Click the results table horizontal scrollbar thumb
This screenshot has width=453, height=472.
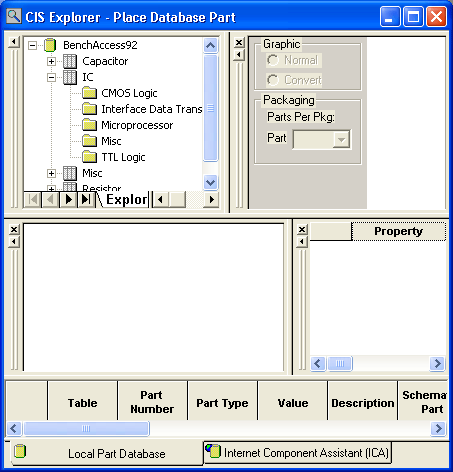(86, 428)
